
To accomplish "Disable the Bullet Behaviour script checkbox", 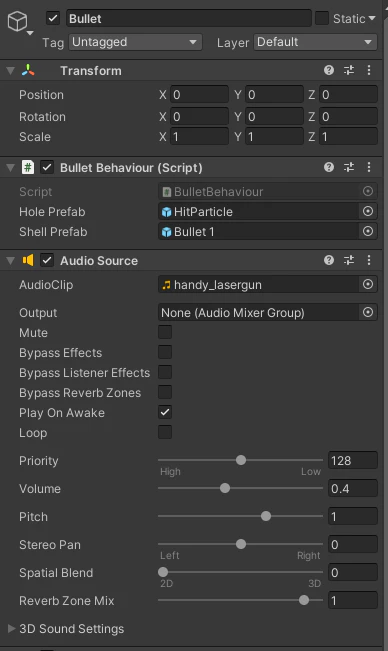I will 47,168.
